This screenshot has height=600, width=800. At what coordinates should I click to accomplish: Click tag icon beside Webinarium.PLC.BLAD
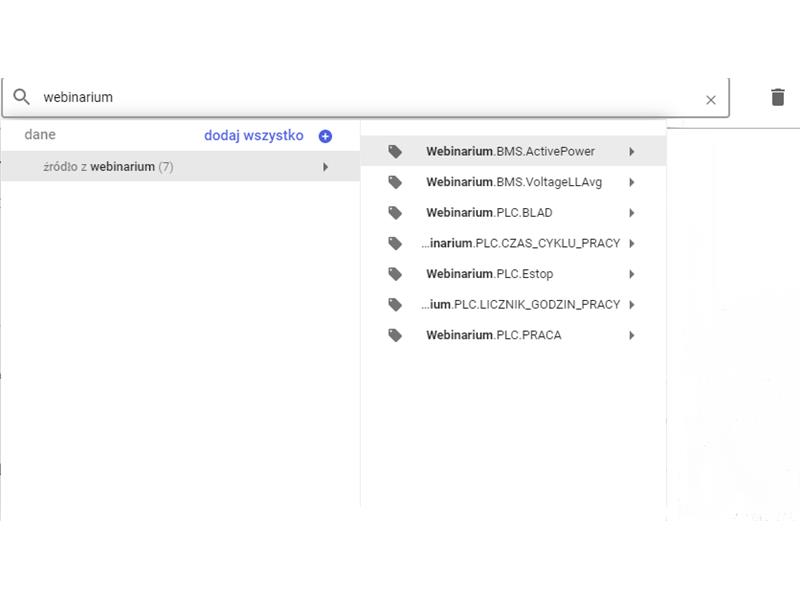(395, 213)
